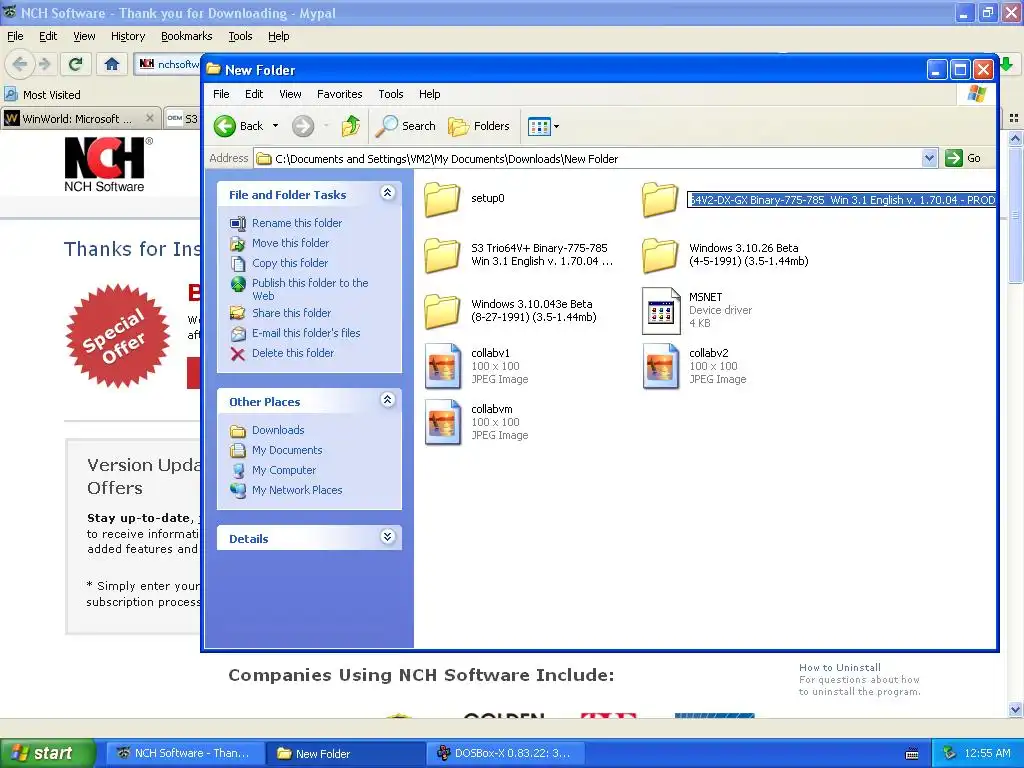Screen dimensions: 1024x768
Task: Click E-mail this folder's files
Action: [306, 333]
